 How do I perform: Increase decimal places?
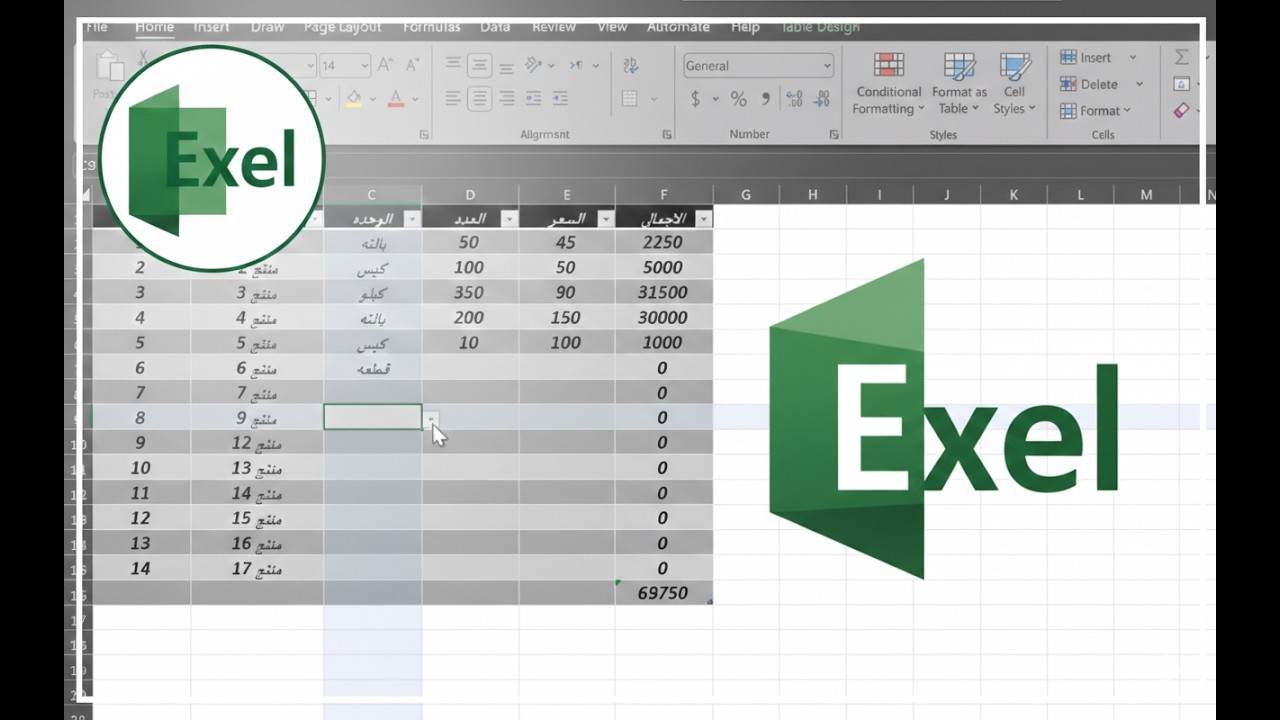(795, 99)
